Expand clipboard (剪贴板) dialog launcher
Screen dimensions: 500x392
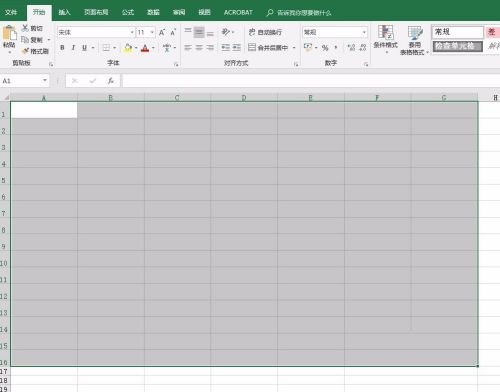pos(51,64)
